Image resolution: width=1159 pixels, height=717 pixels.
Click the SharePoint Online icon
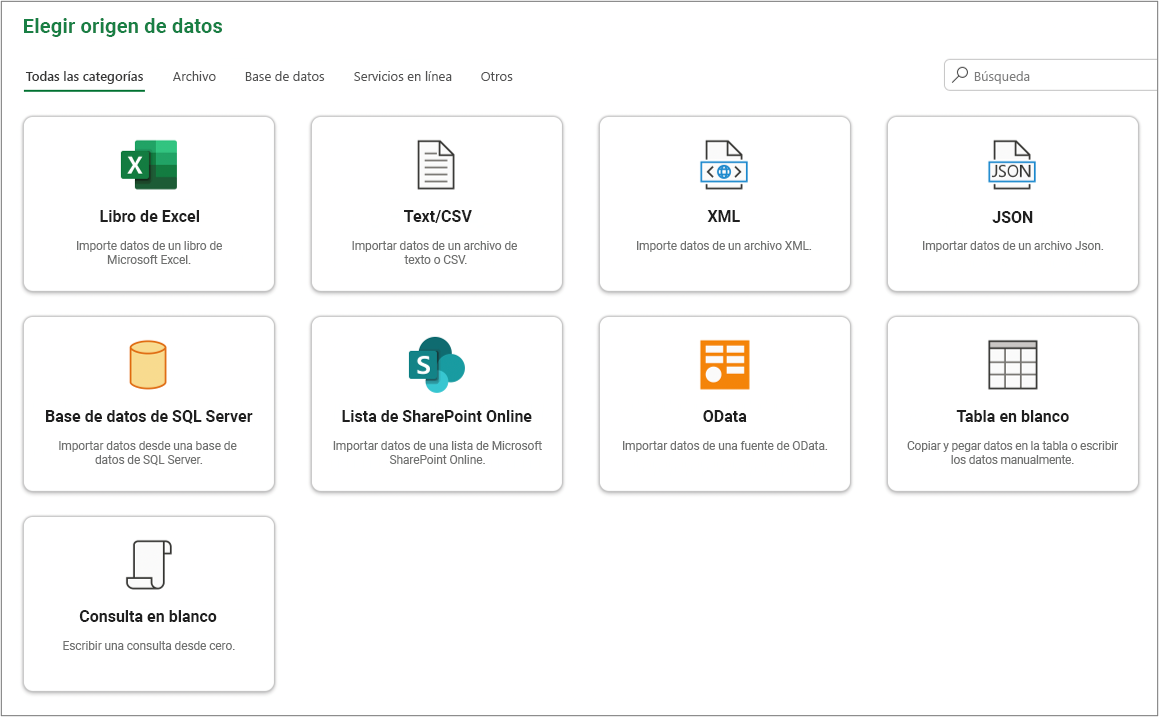(x=436, y=364)
